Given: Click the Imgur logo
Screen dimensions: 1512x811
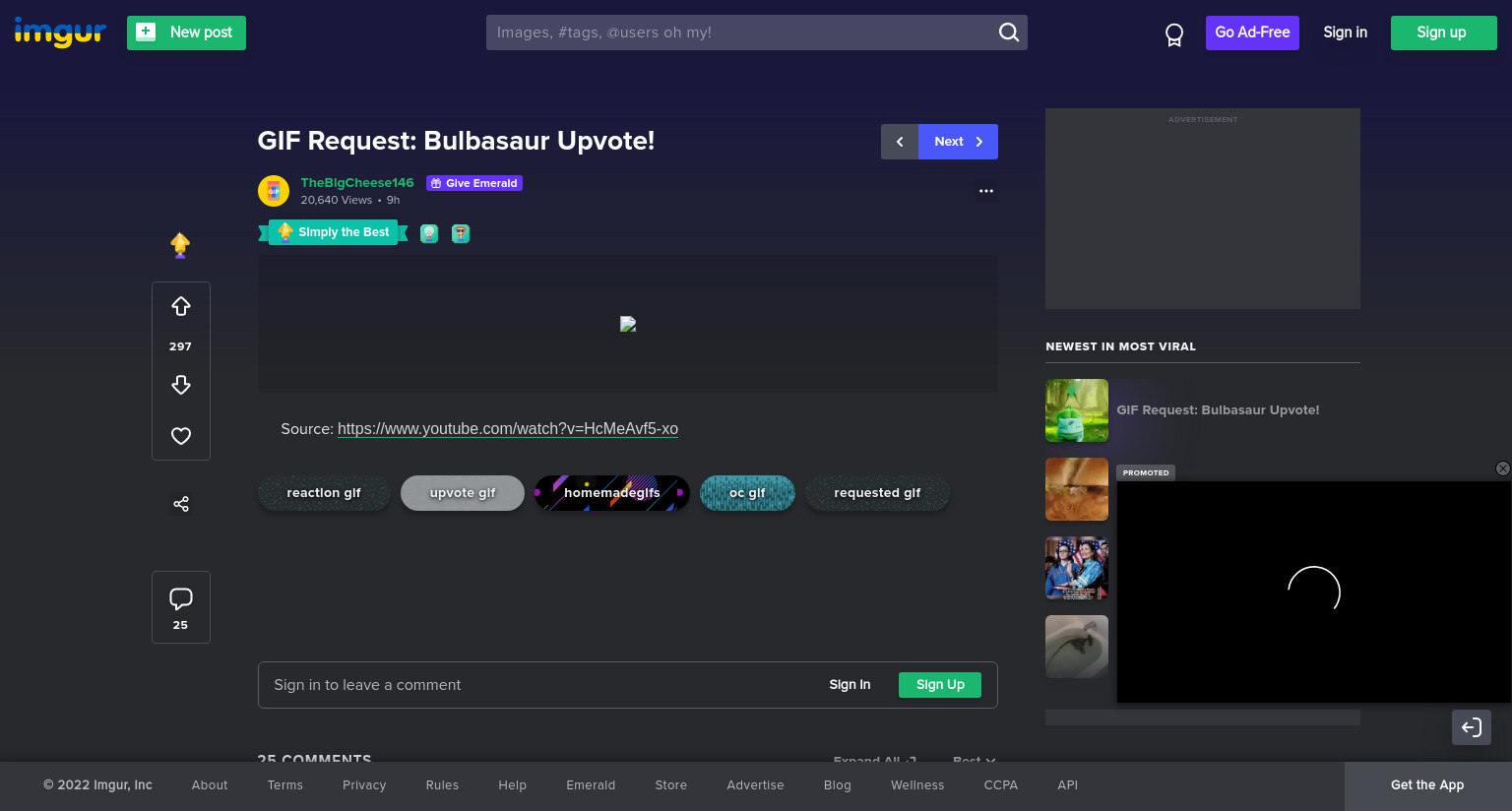Looking at the screenshot, I should [60, 31].
